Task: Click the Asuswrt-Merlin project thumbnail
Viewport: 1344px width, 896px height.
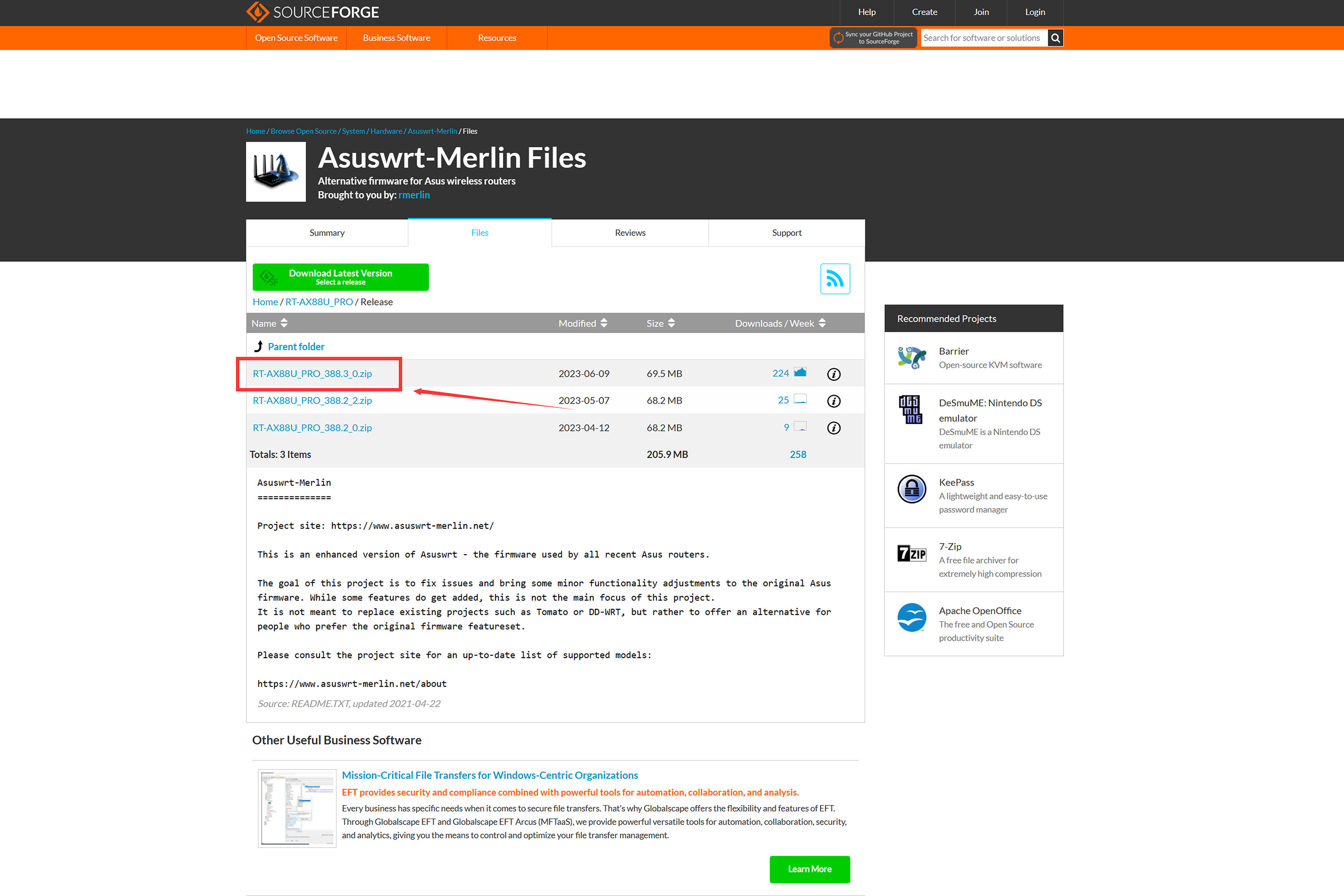Action: (276, 172)
